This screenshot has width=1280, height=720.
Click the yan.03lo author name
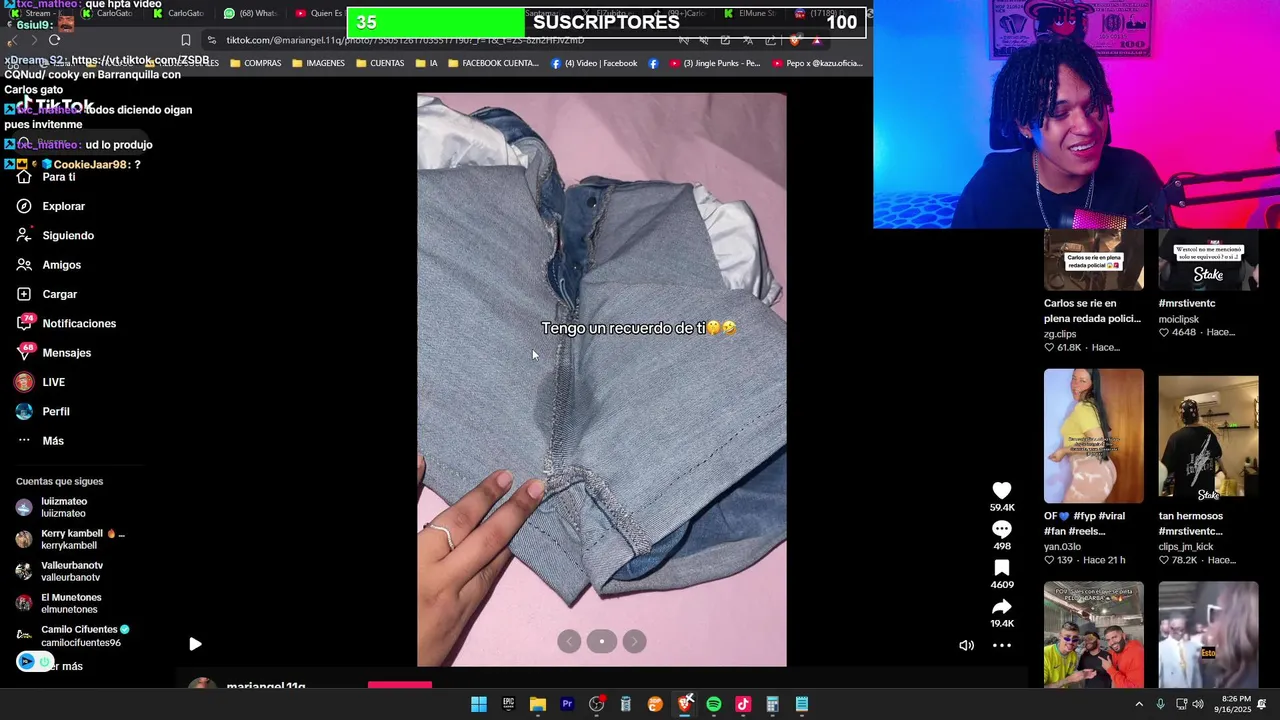pos(1063,547)
